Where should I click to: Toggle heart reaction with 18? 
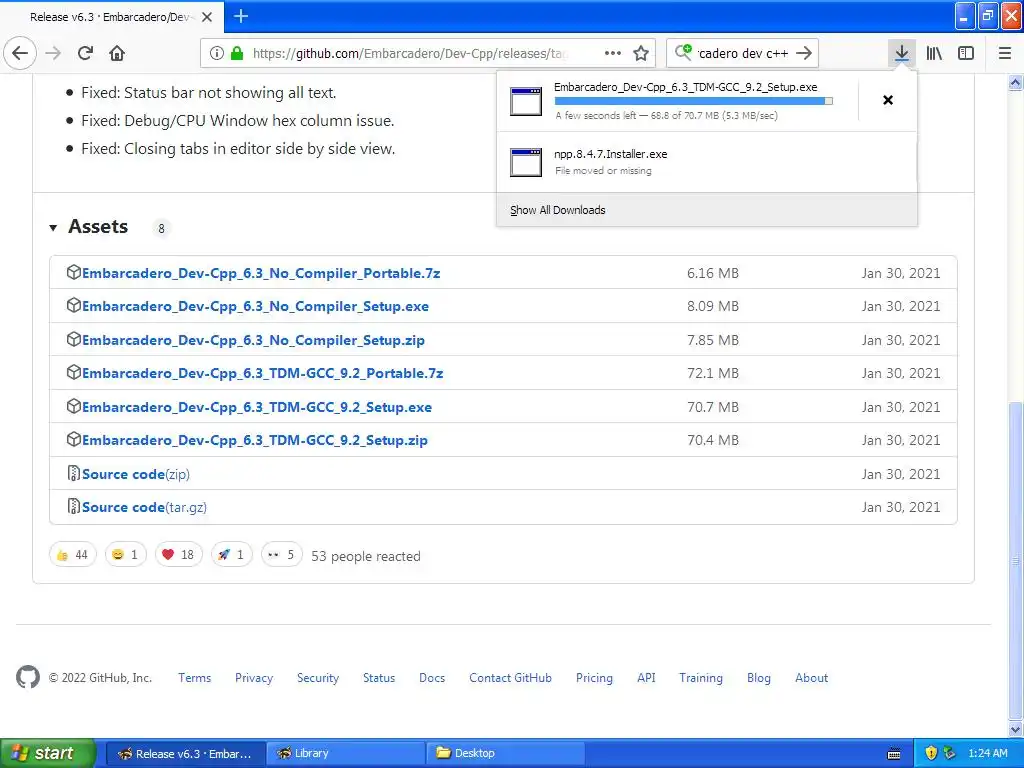(178, 554)
